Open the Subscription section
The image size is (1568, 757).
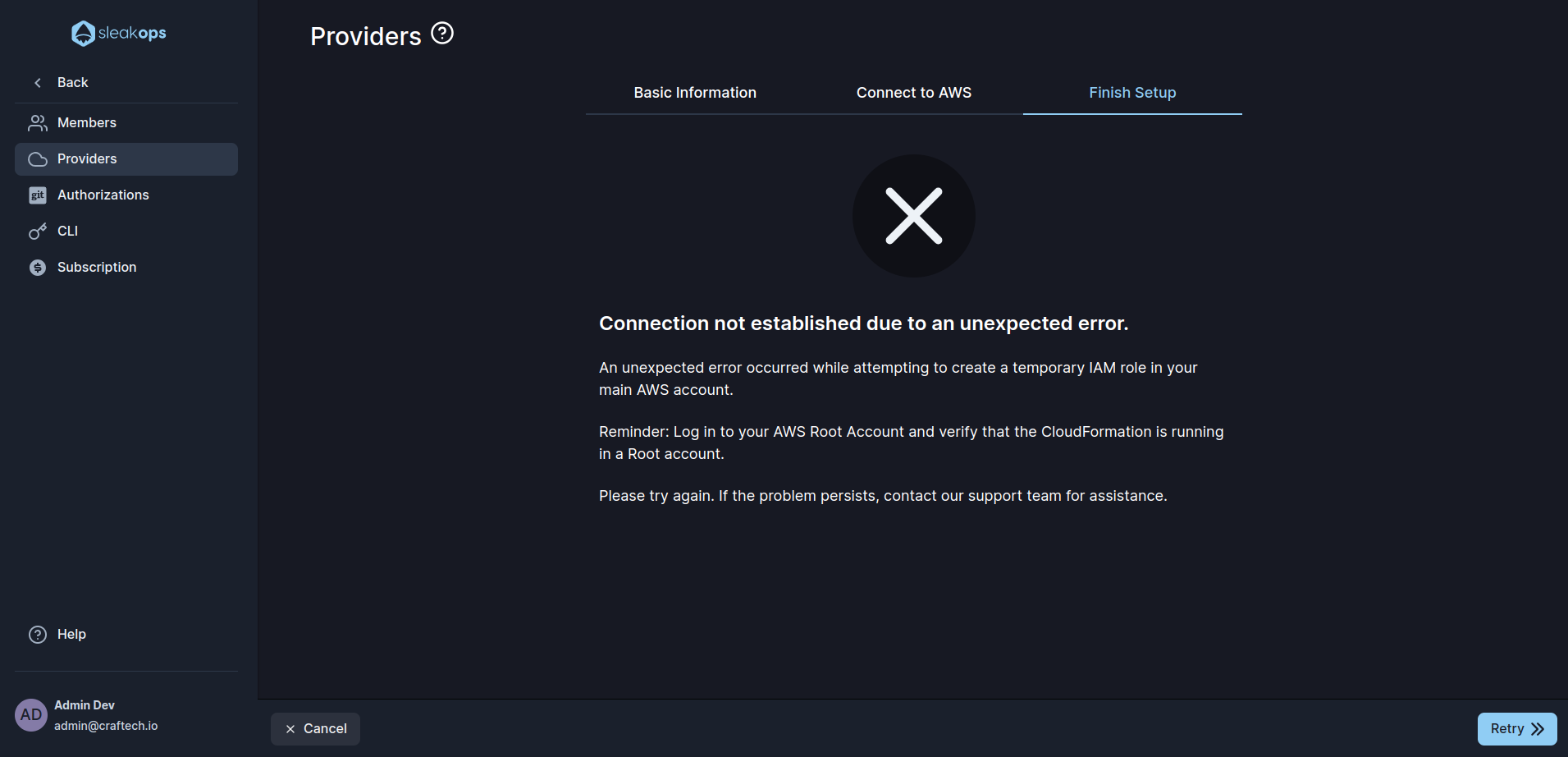[x=126, y=268]
